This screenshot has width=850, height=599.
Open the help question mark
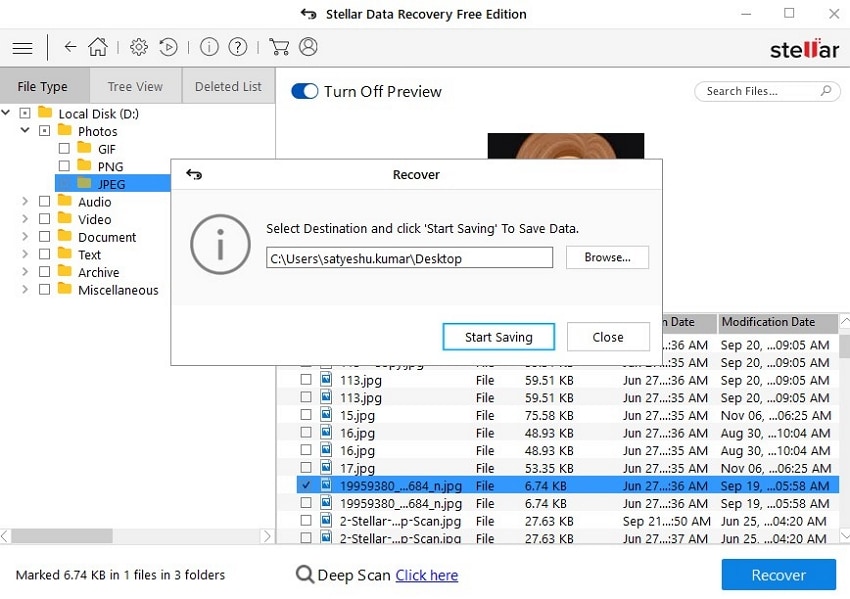(237, 46)
